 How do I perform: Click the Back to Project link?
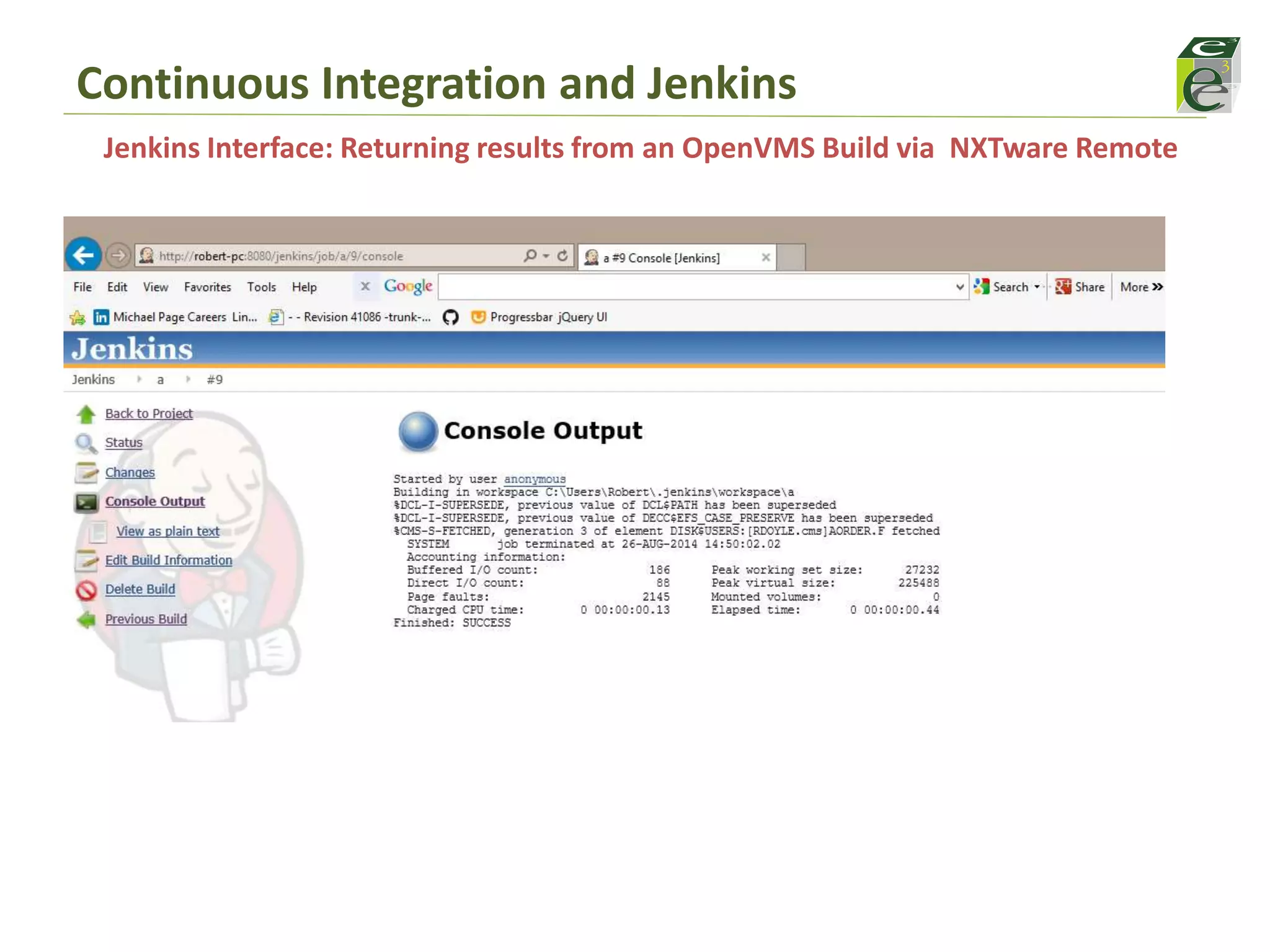[x=149, y=413]
